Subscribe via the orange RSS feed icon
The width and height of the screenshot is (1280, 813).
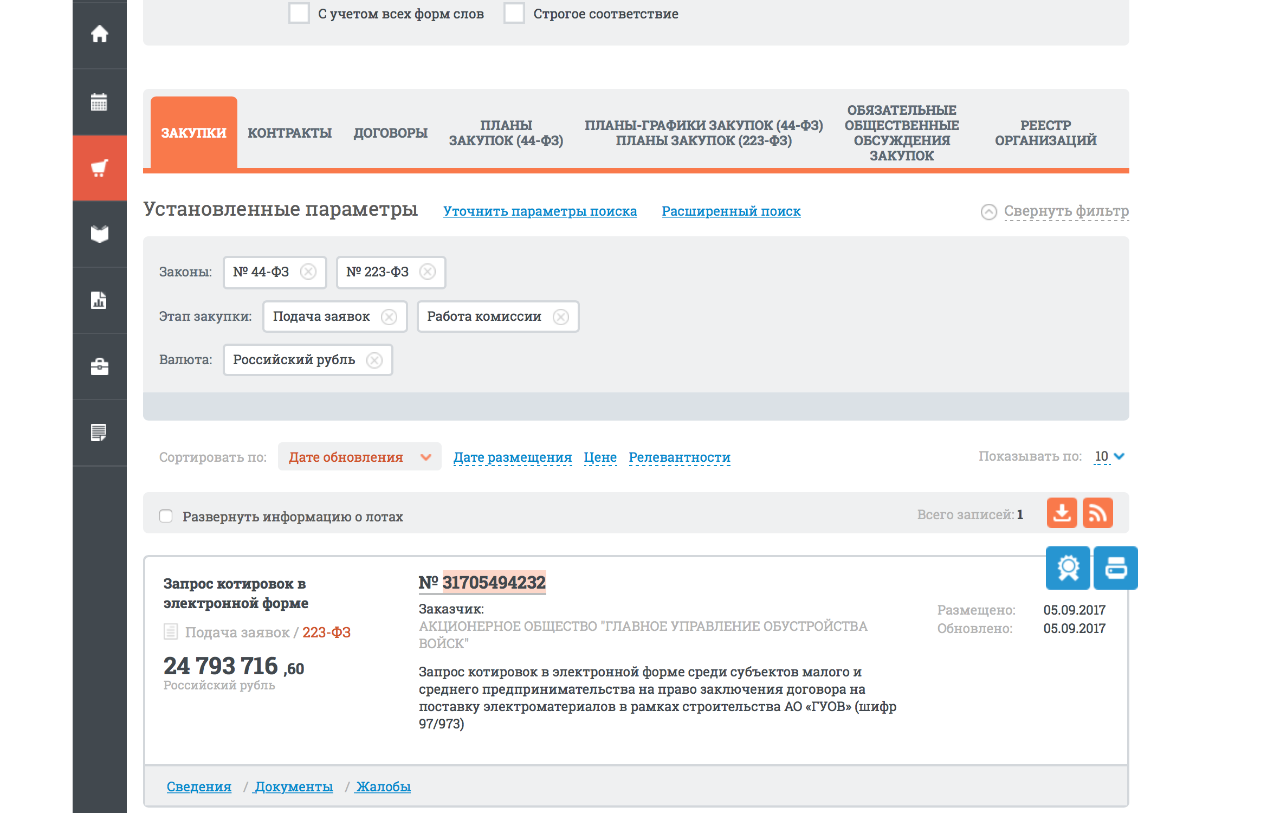1098,513
